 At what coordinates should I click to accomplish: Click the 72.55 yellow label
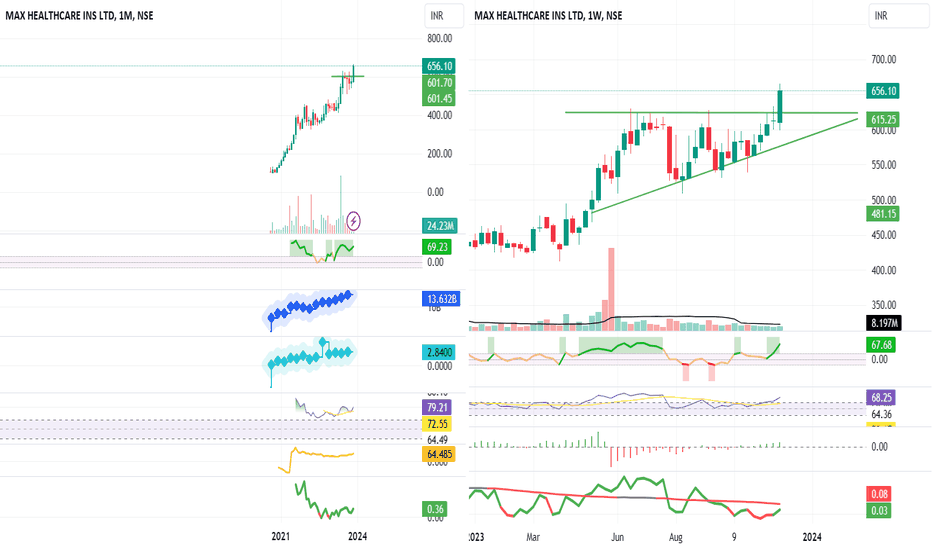437,424
